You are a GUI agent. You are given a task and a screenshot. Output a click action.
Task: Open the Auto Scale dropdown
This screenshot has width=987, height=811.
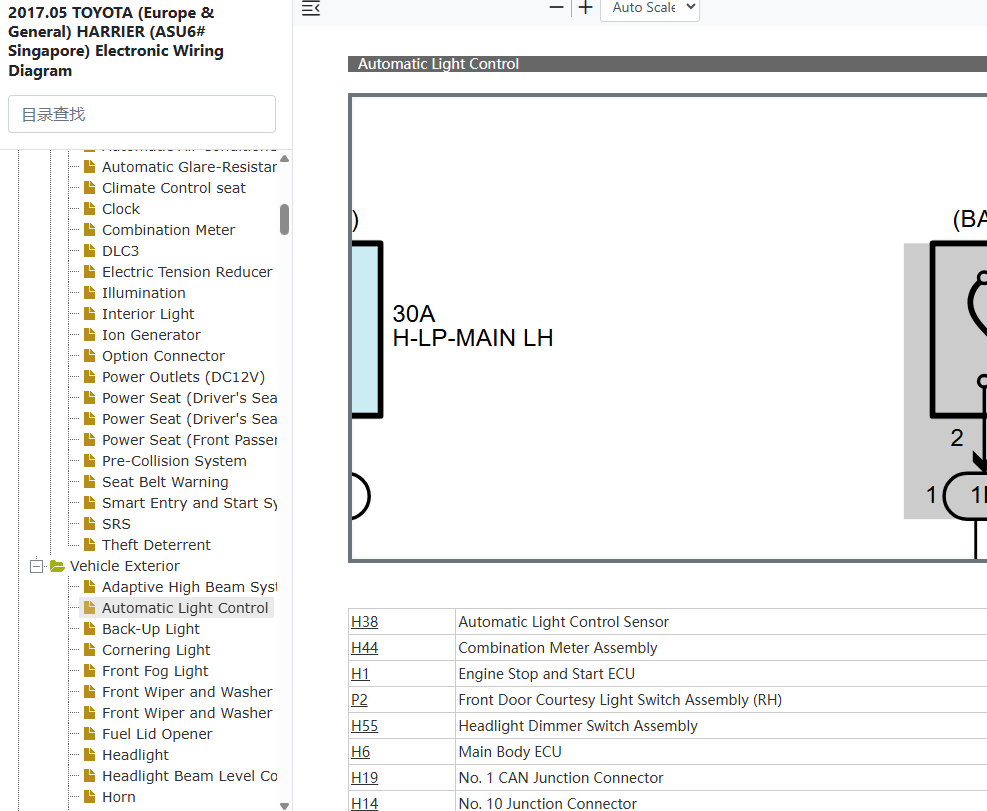click(x=650, y=8)
